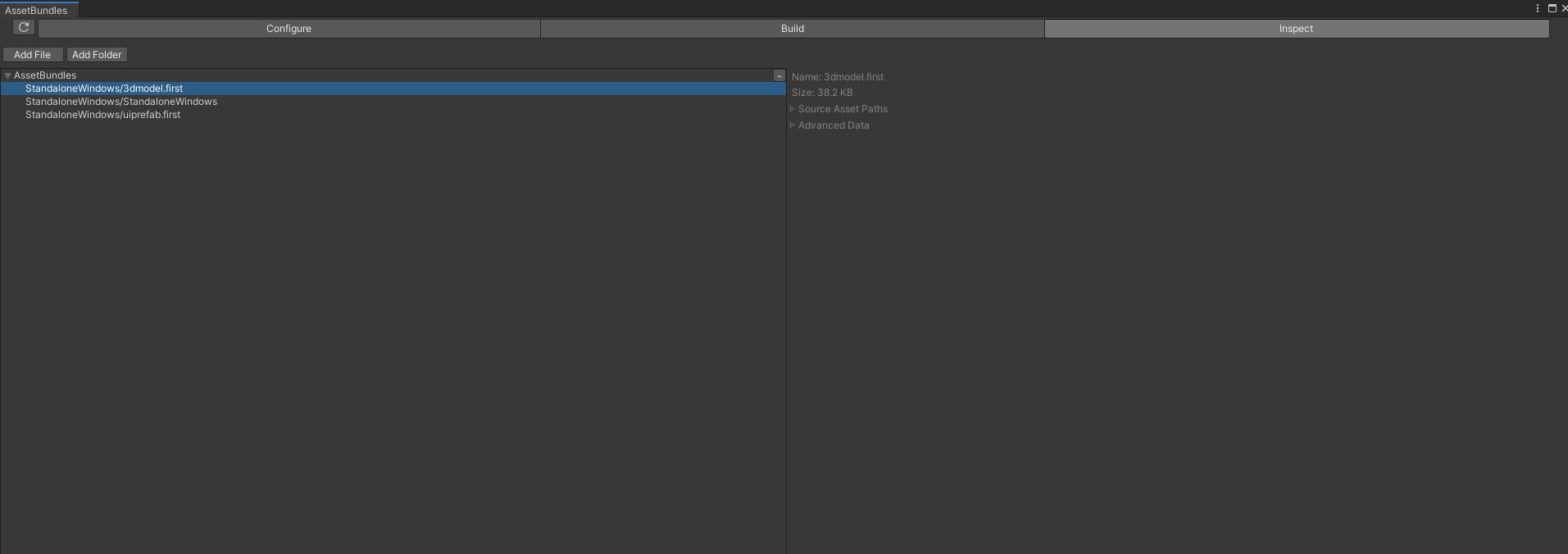Click the Add Folder button
This screenshot has width=1568, height=554.
(97, 55)
